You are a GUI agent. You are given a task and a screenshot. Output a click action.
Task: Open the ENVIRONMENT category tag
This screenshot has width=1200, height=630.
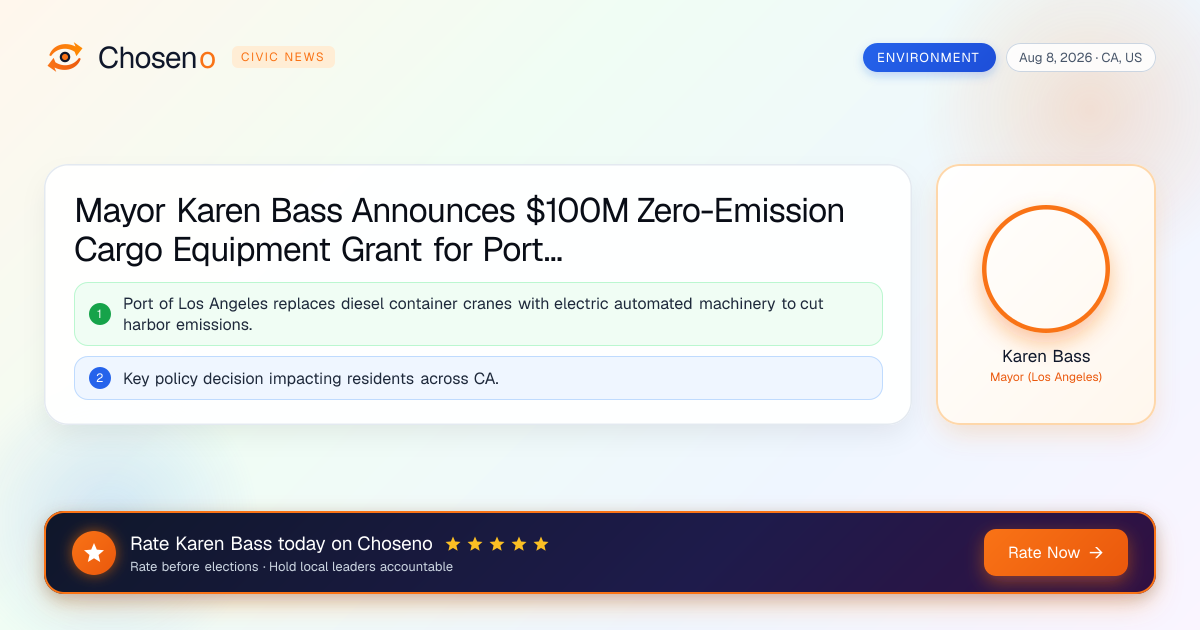929,57
